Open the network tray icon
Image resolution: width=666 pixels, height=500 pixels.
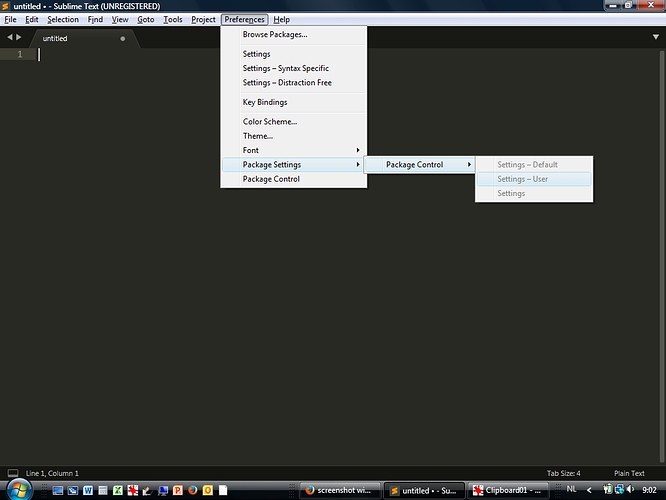[619, 489]
